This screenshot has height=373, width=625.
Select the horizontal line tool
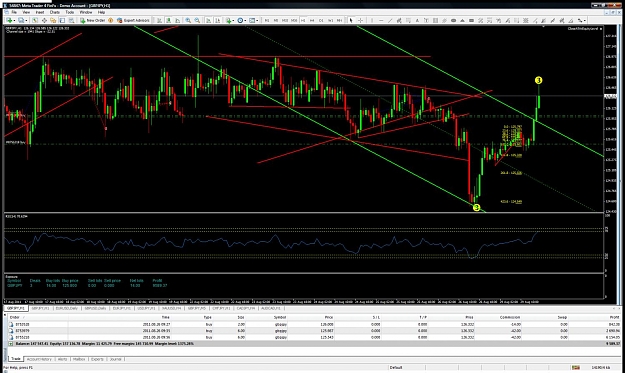coord(381,20)
